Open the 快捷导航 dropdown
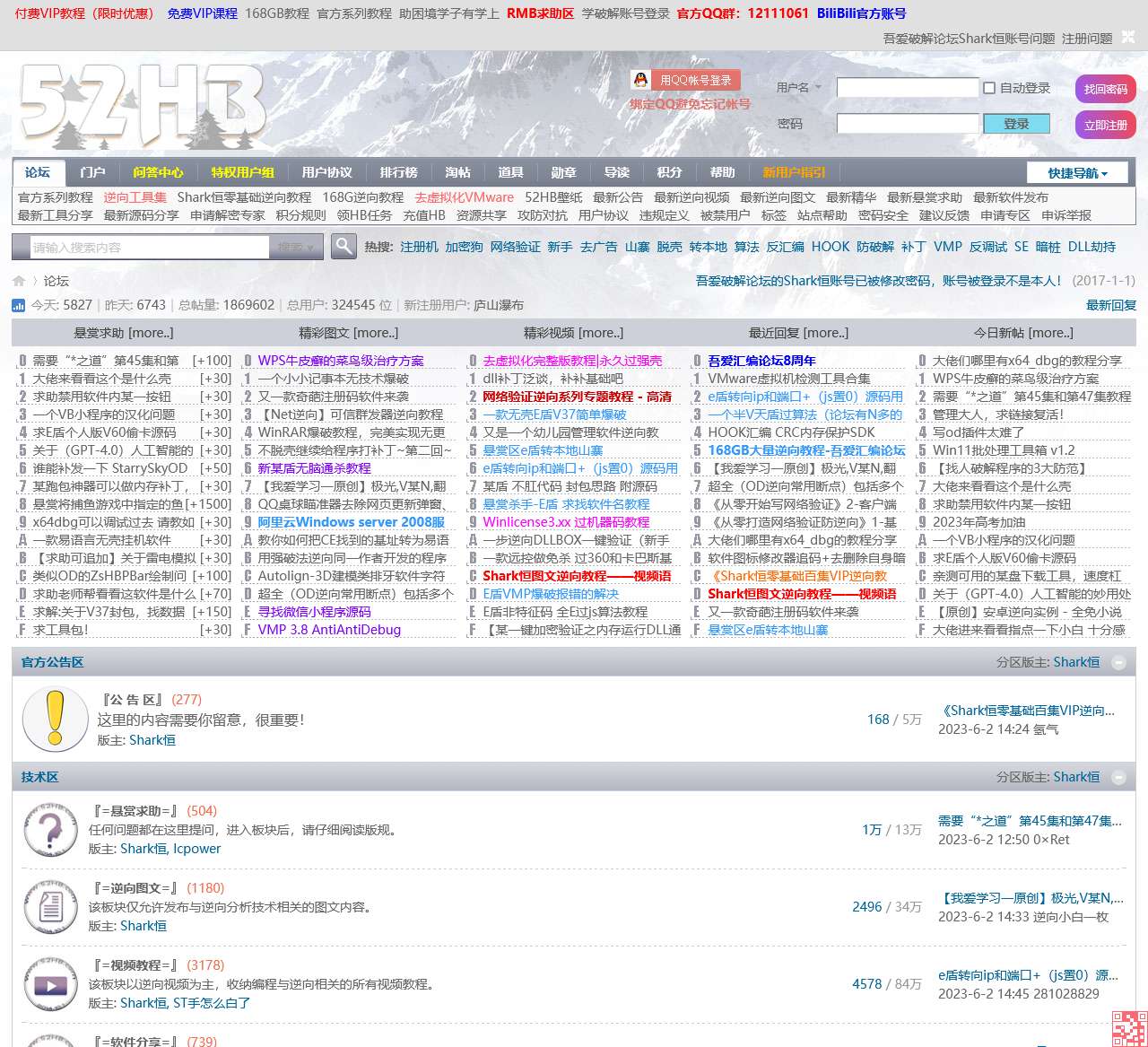Viewport: 1148px width, 1047px height. pyautogui.click(x=1078, y=173)
